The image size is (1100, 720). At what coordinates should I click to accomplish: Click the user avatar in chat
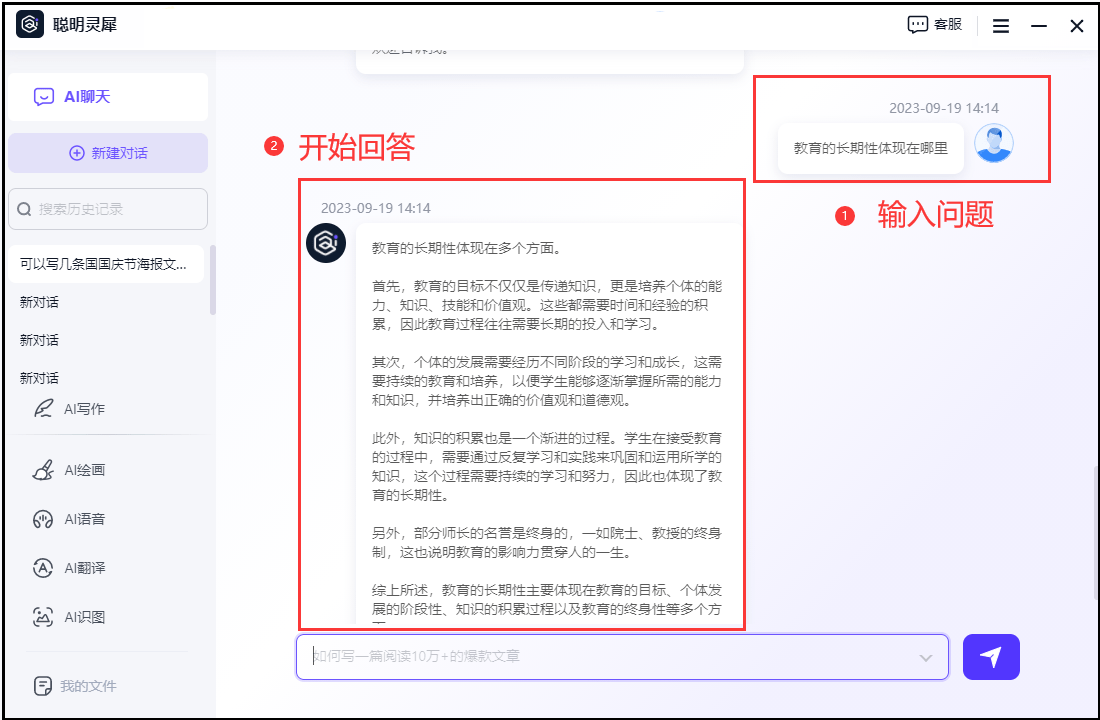993,144
